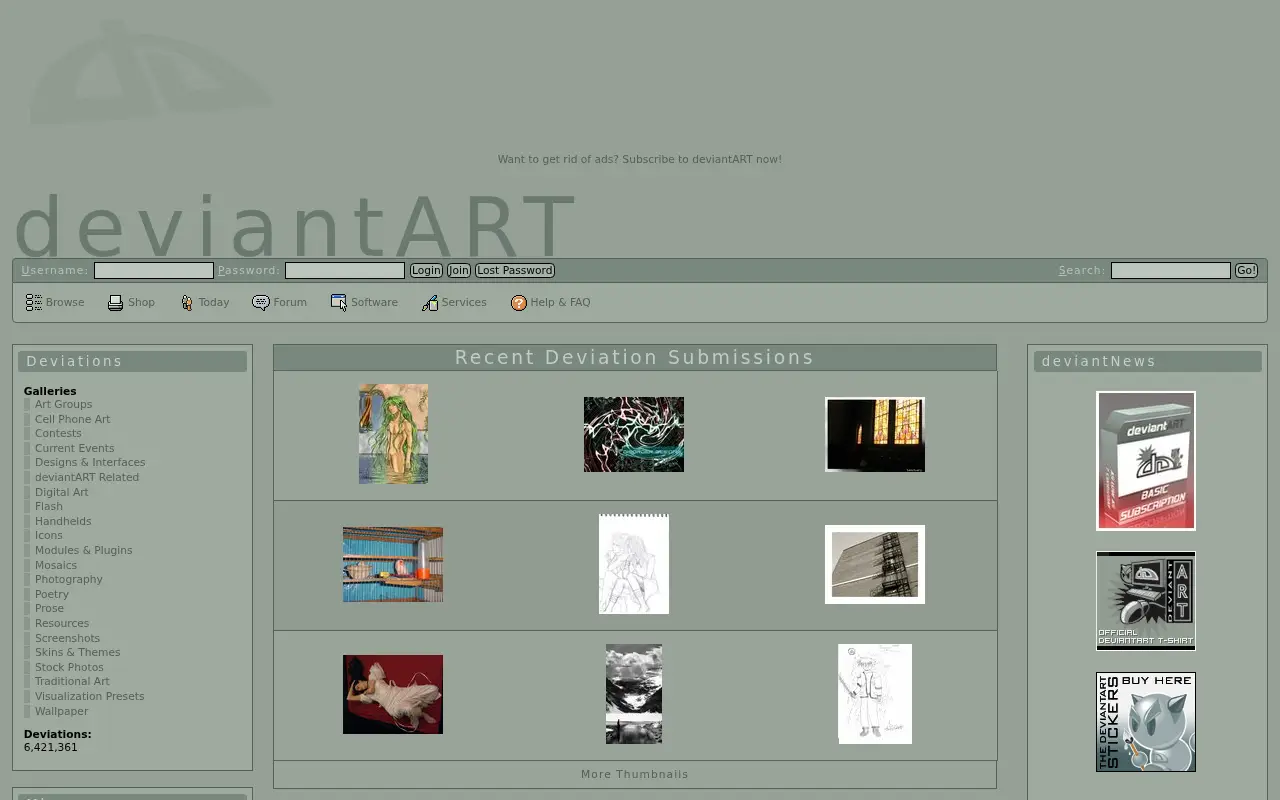Click the deviantART Stickers Buy Here image

1146,722
